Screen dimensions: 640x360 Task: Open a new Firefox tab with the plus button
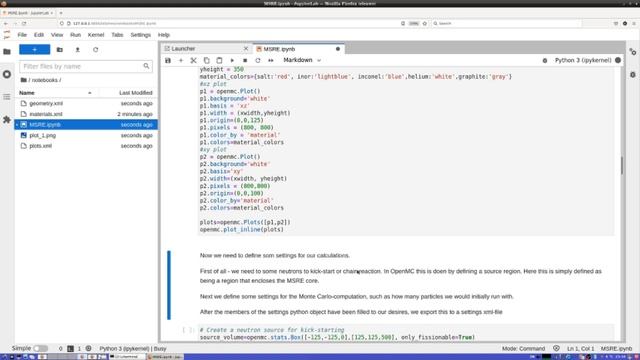click(61, 13)
